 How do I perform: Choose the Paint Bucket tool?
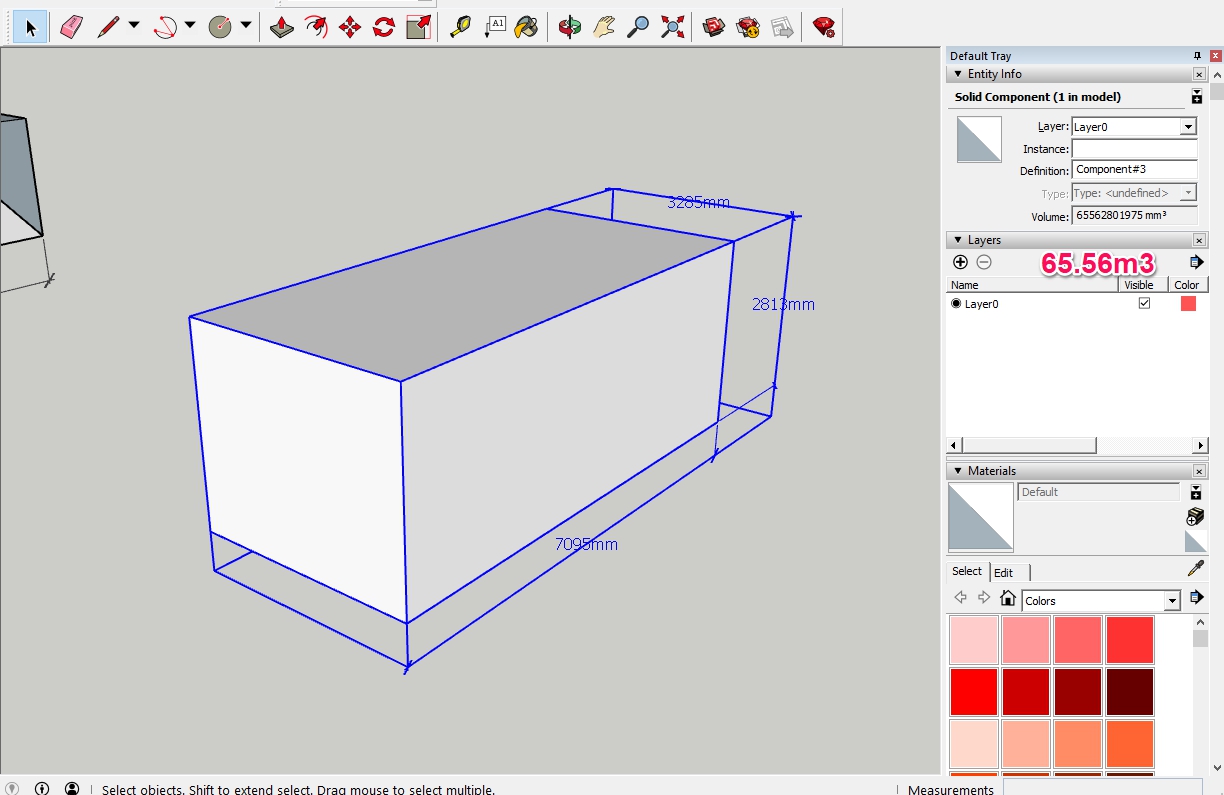[x=526, y=27]
